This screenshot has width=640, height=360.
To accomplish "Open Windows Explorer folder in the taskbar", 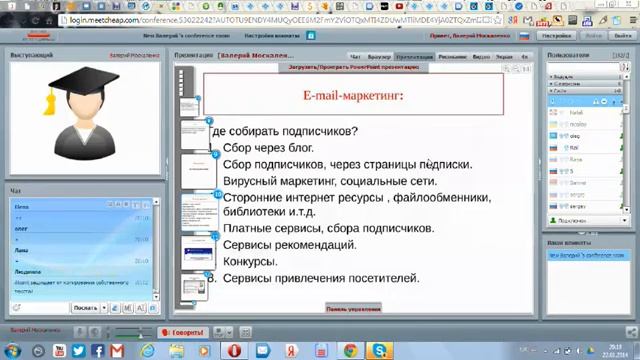I will coord(176,351).
